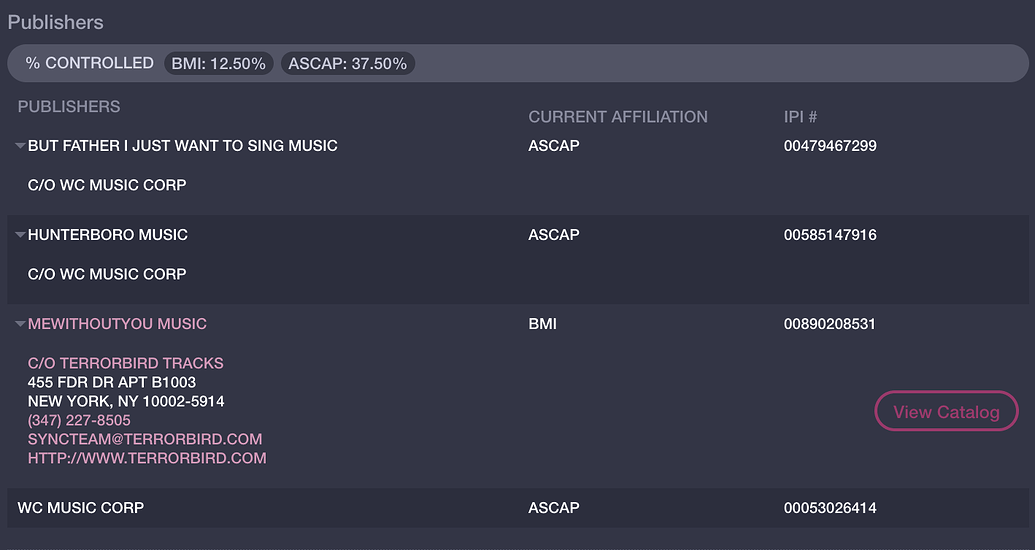Screen dimensions: 1035x550
Task: Email SYNCTEAM@TERRORBIRD.COM via its link
Action: coord(145,440)
